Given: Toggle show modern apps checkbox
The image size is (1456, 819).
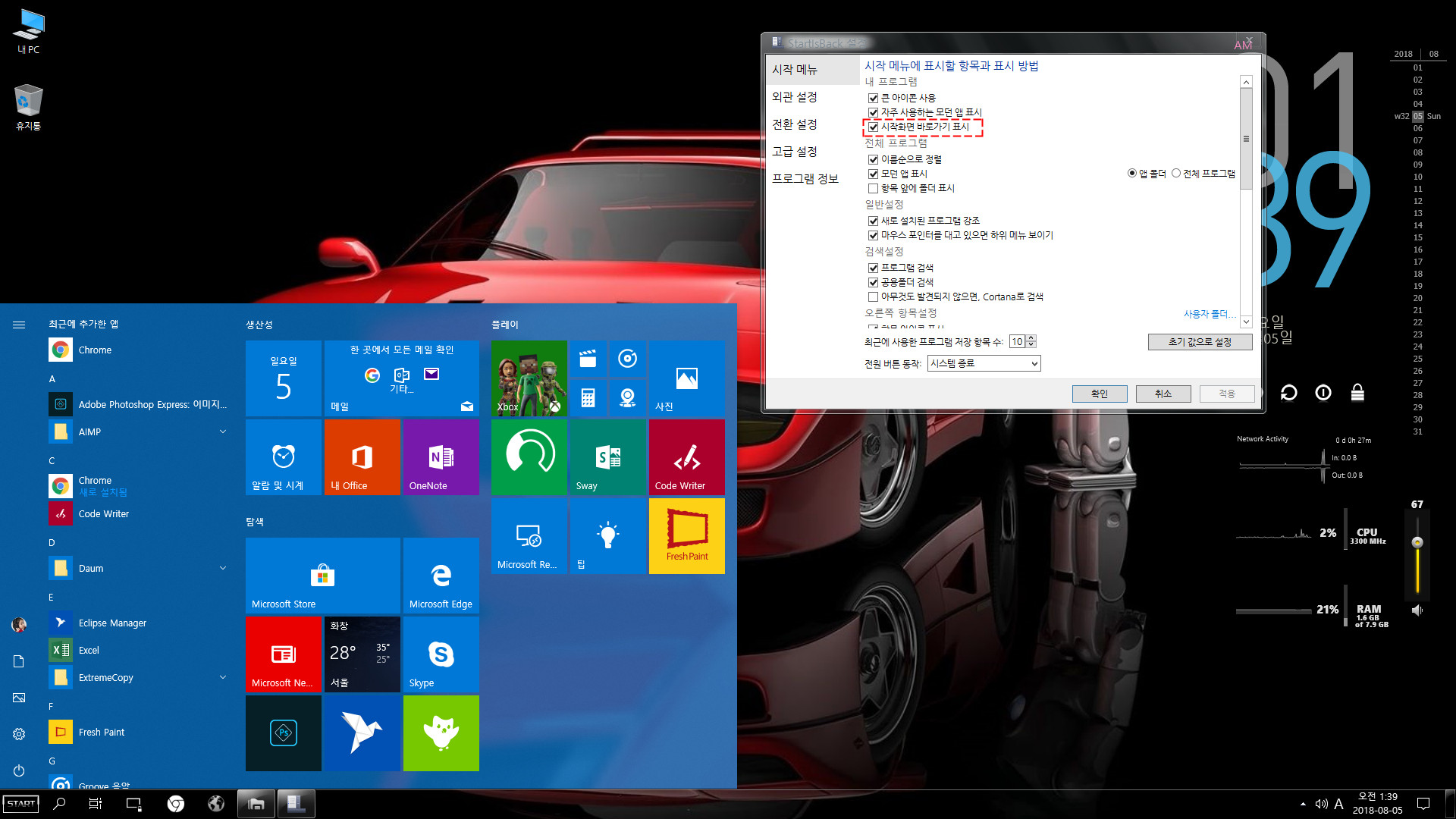Looking at the screenshot, I should click(x=873, y=174).
